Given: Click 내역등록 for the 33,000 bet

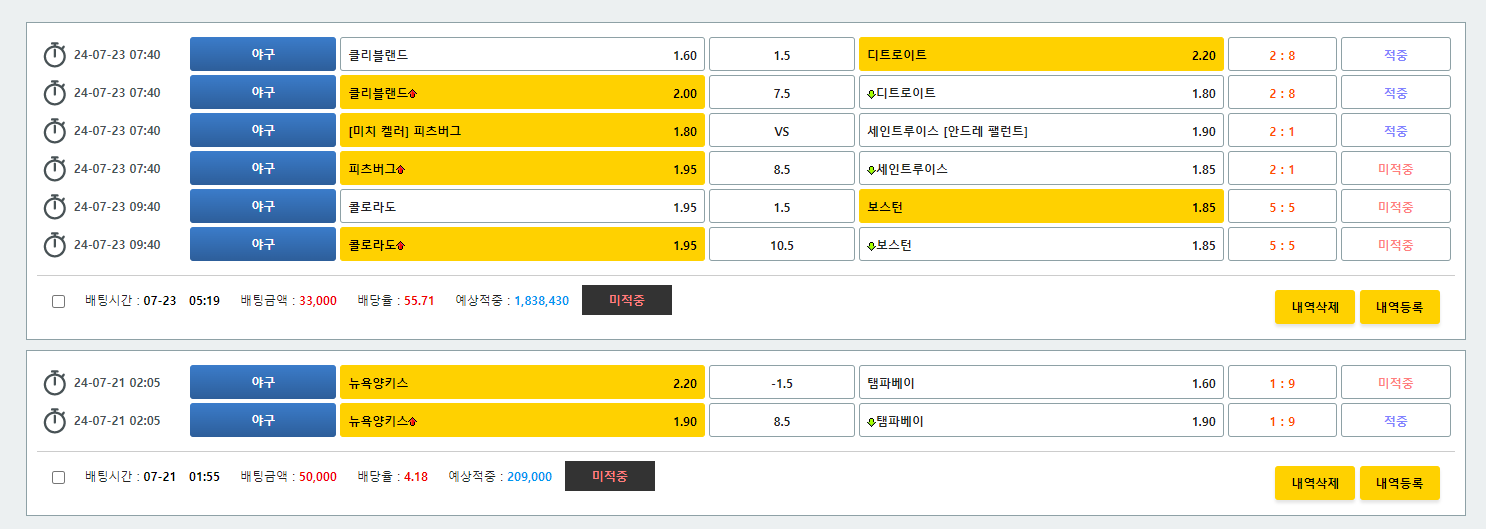Looking at the screenshot, I should 1399,308.
